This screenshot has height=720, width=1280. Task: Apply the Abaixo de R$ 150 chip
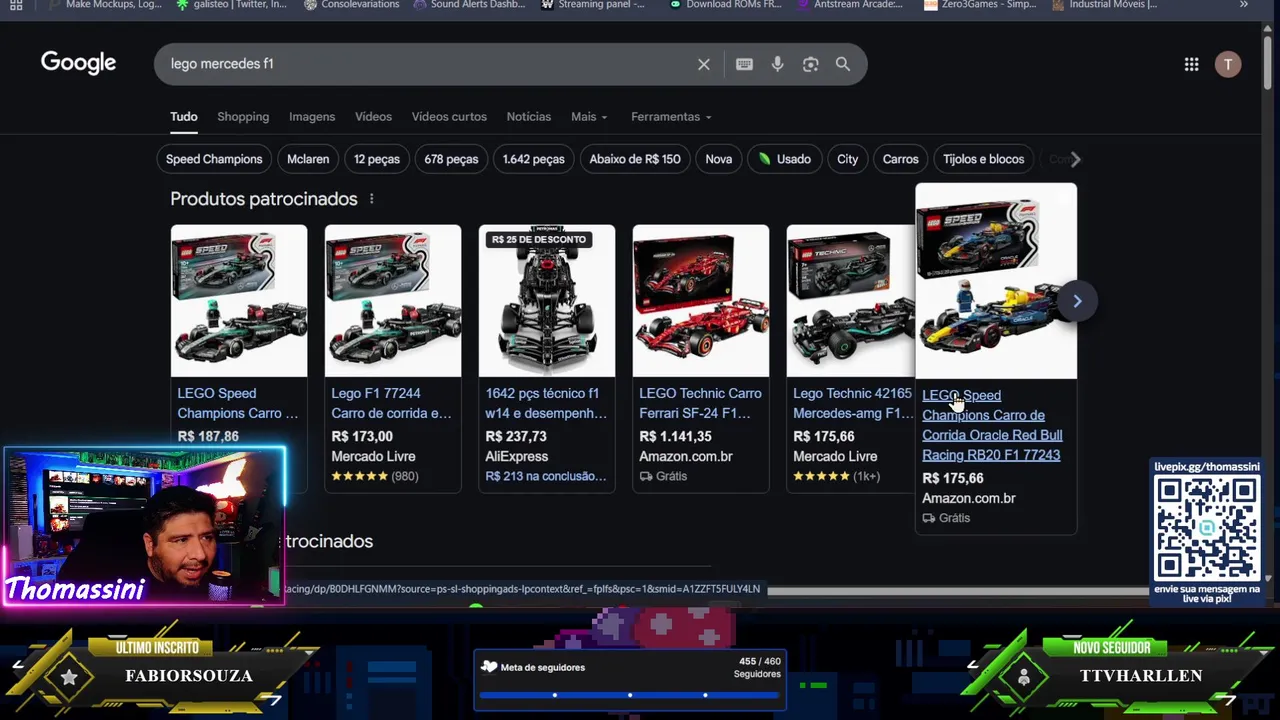(x=635, y=159)
